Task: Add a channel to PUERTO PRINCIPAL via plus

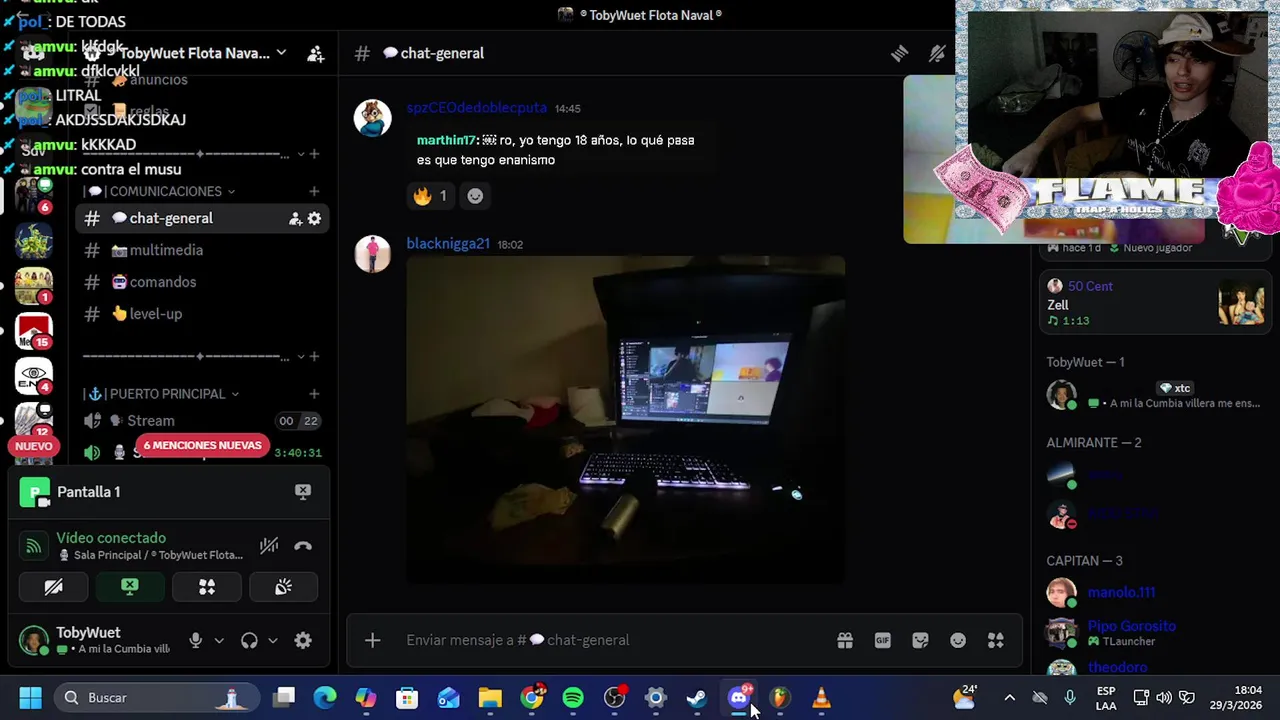Action: click(x=314, y=394)
